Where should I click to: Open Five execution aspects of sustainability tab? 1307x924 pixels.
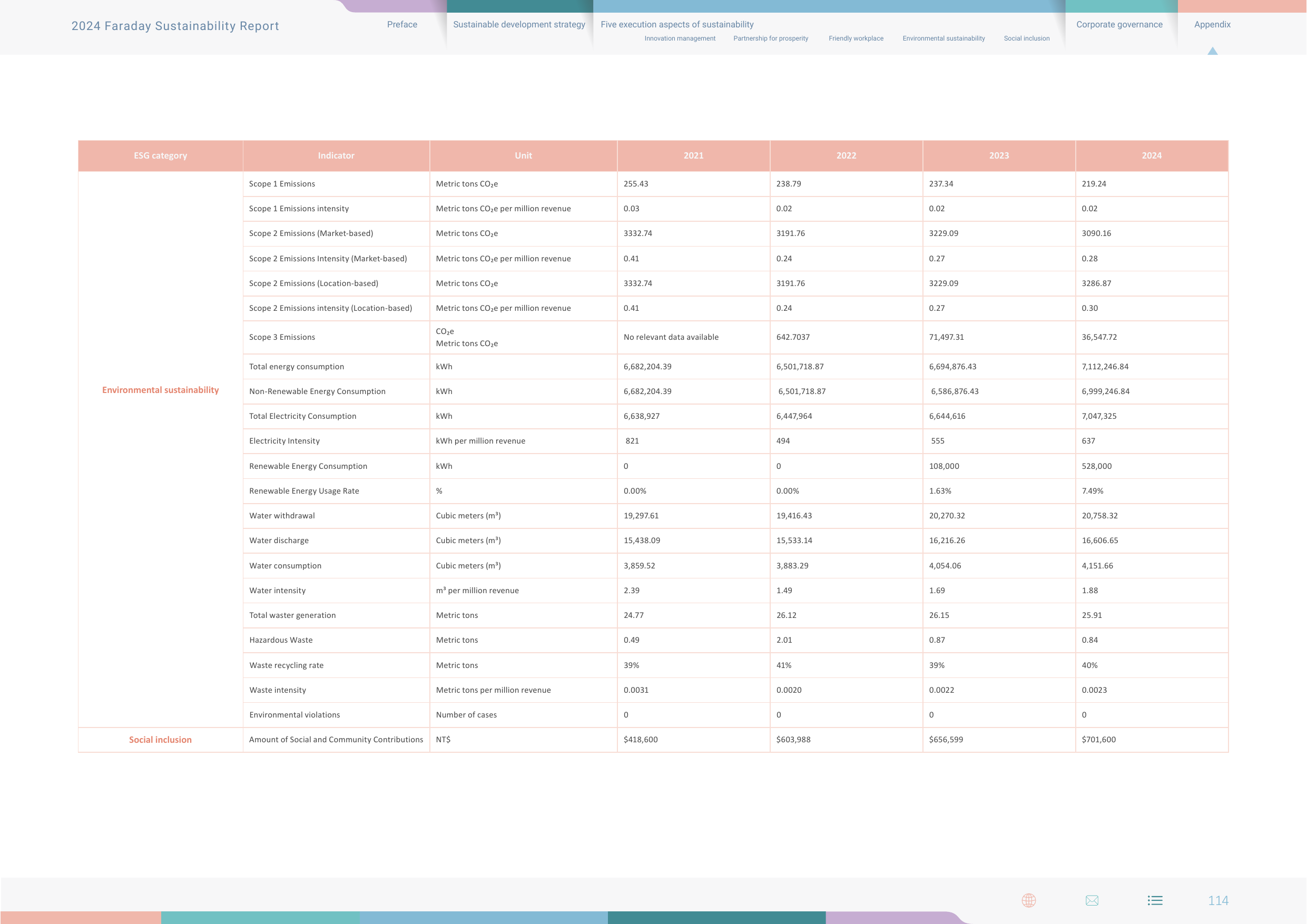[x=677, y=24]
